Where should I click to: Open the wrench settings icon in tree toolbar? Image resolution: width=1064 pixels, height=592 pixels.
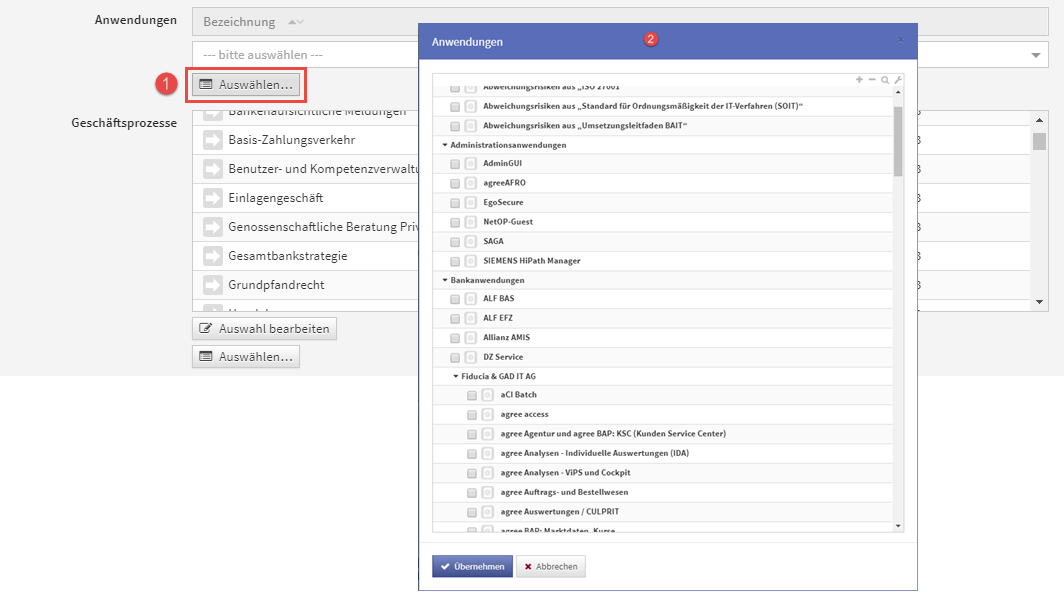click(x=898, y=79)
